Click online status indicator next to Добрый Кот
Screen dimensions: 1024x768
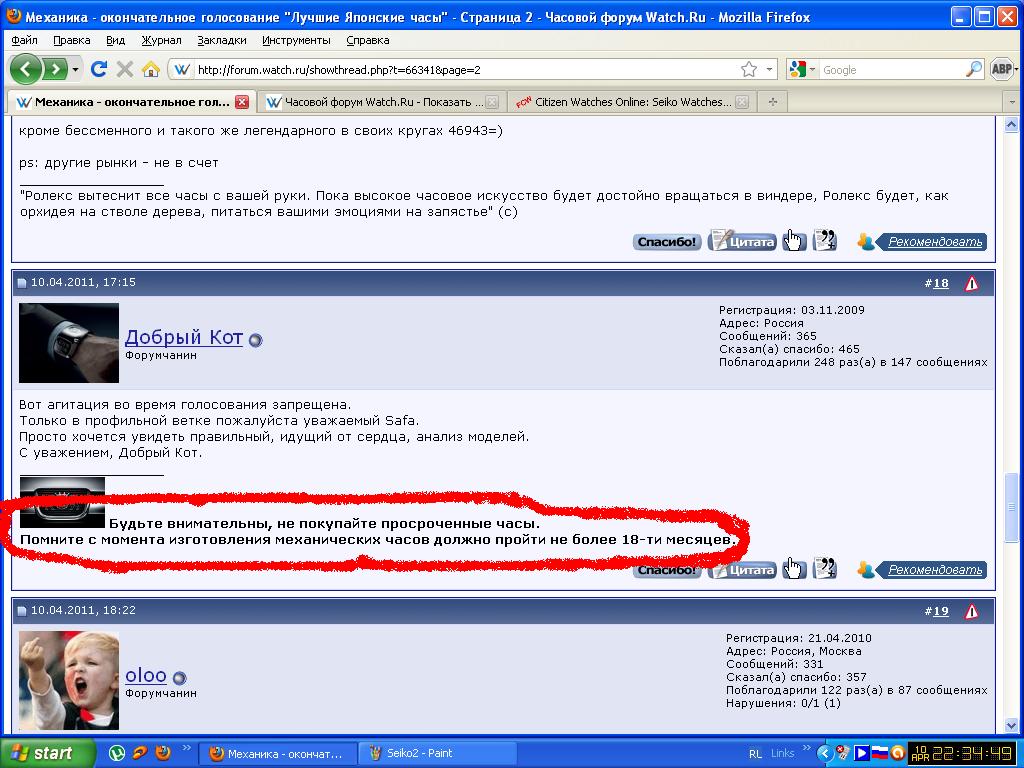pos(255,340)
